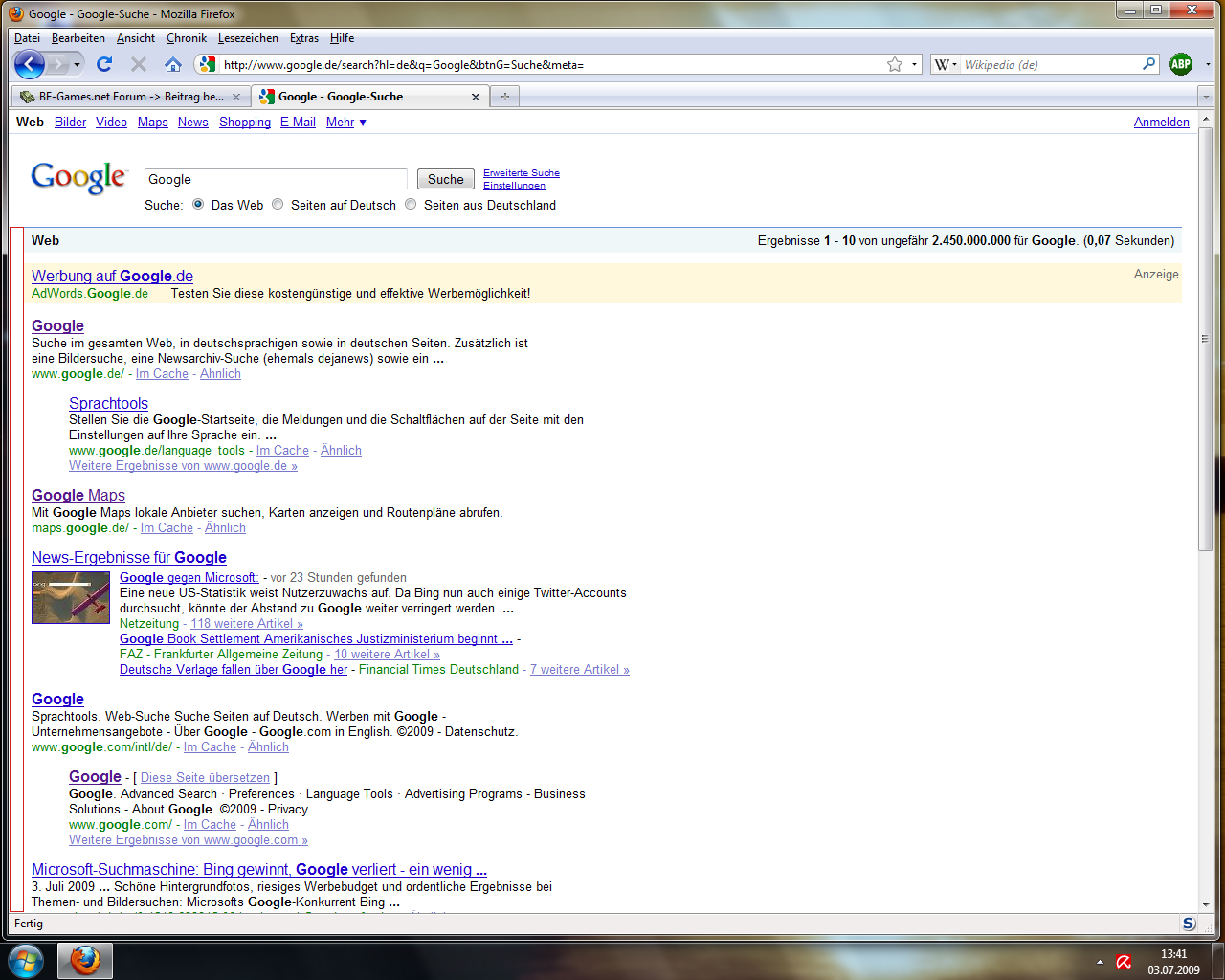Screen dimensions: 1225x980
Task: Open the back-history dropdown arrow
Action: tap(78, 64)
